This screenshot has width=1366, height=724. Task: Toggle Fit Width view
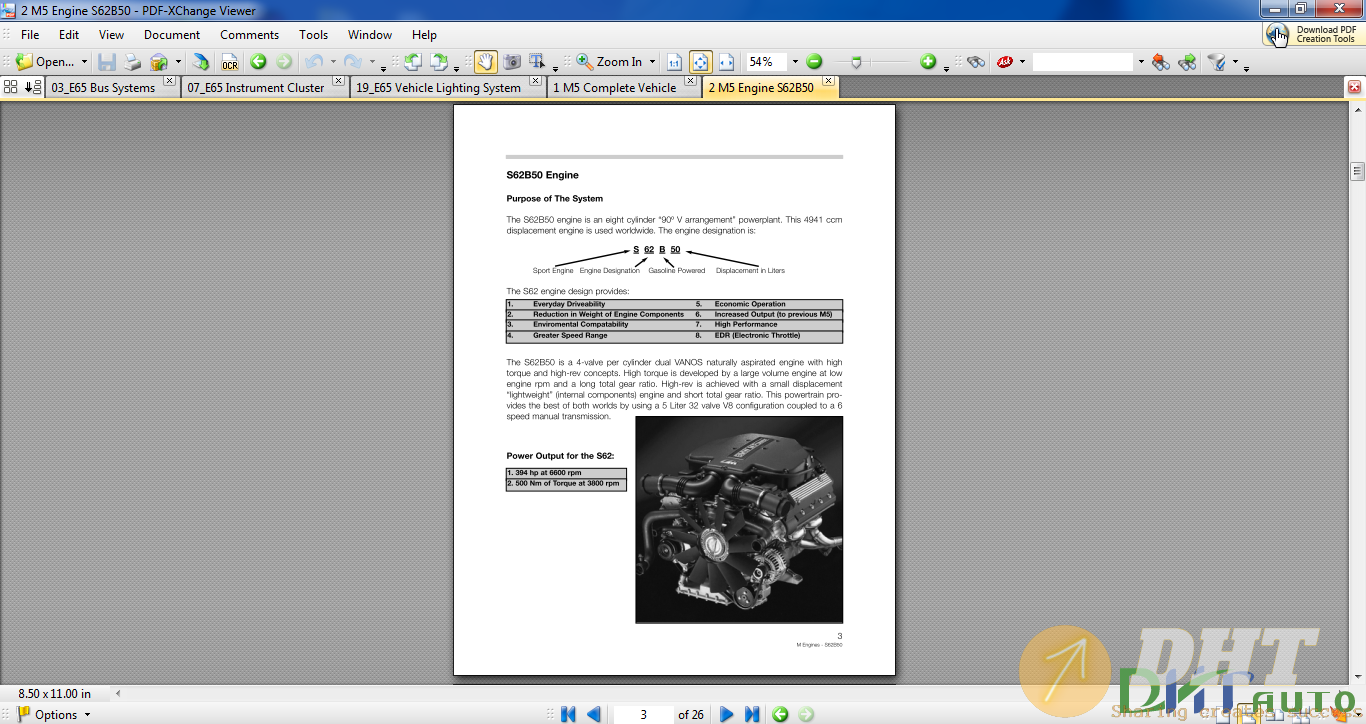point(726,62)
